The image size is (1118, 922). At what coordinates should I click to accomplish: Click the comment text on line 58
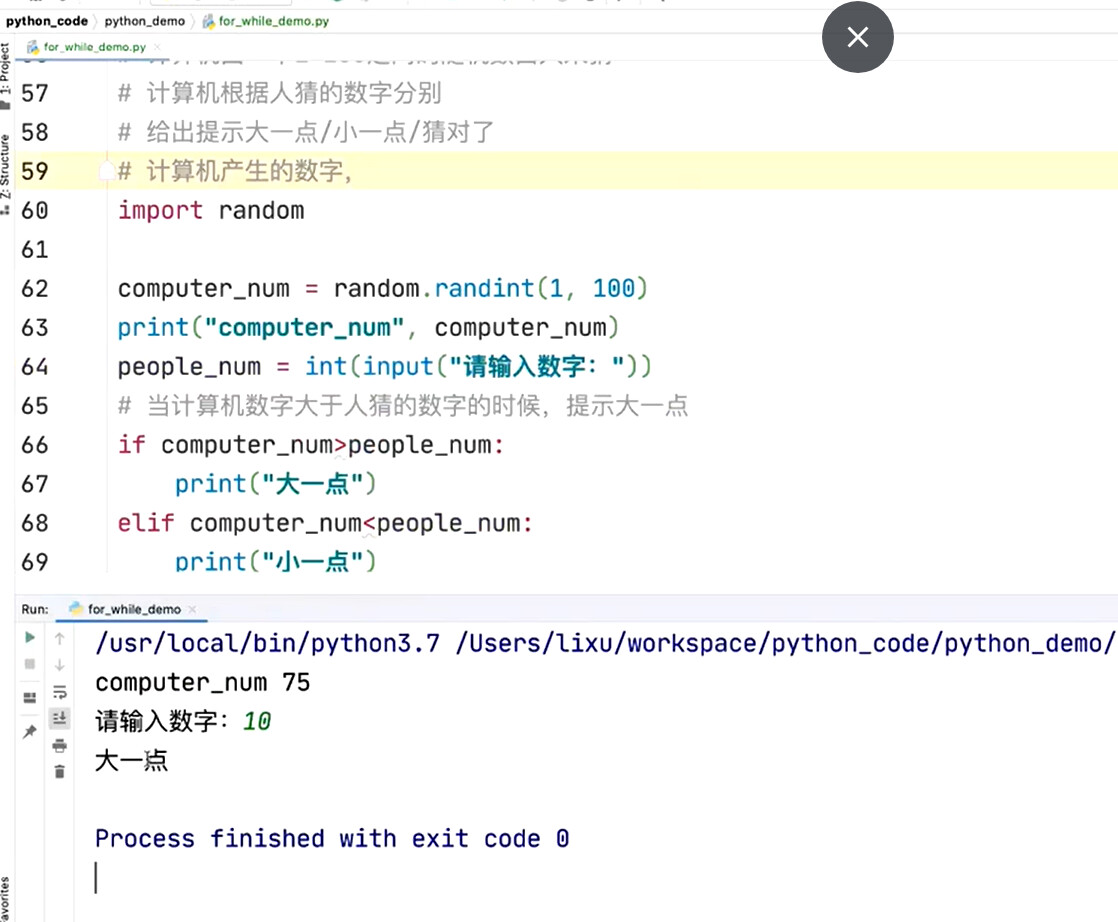[x=306, y=133]
